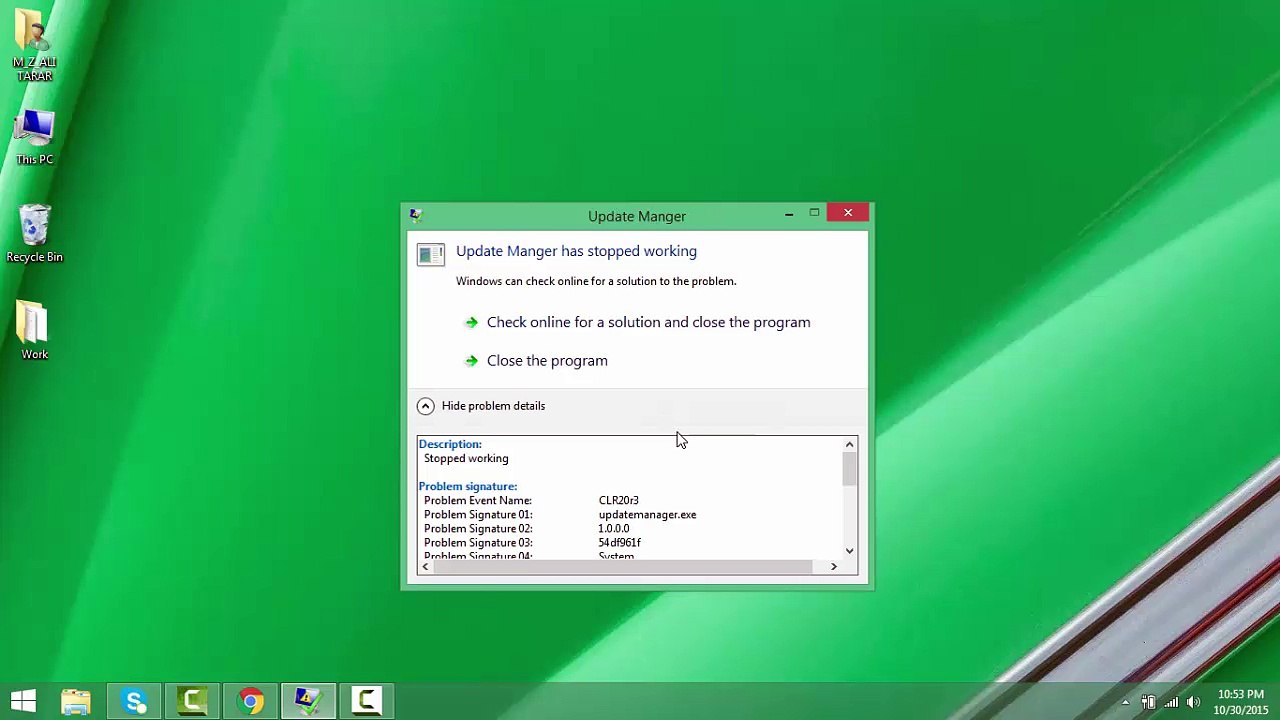Image resolution: width=1280 pixels, height=720 pixels.
Task: Open the green Camtasia taskbar icon
Action: pyautogui.click(x=193, y=701)
